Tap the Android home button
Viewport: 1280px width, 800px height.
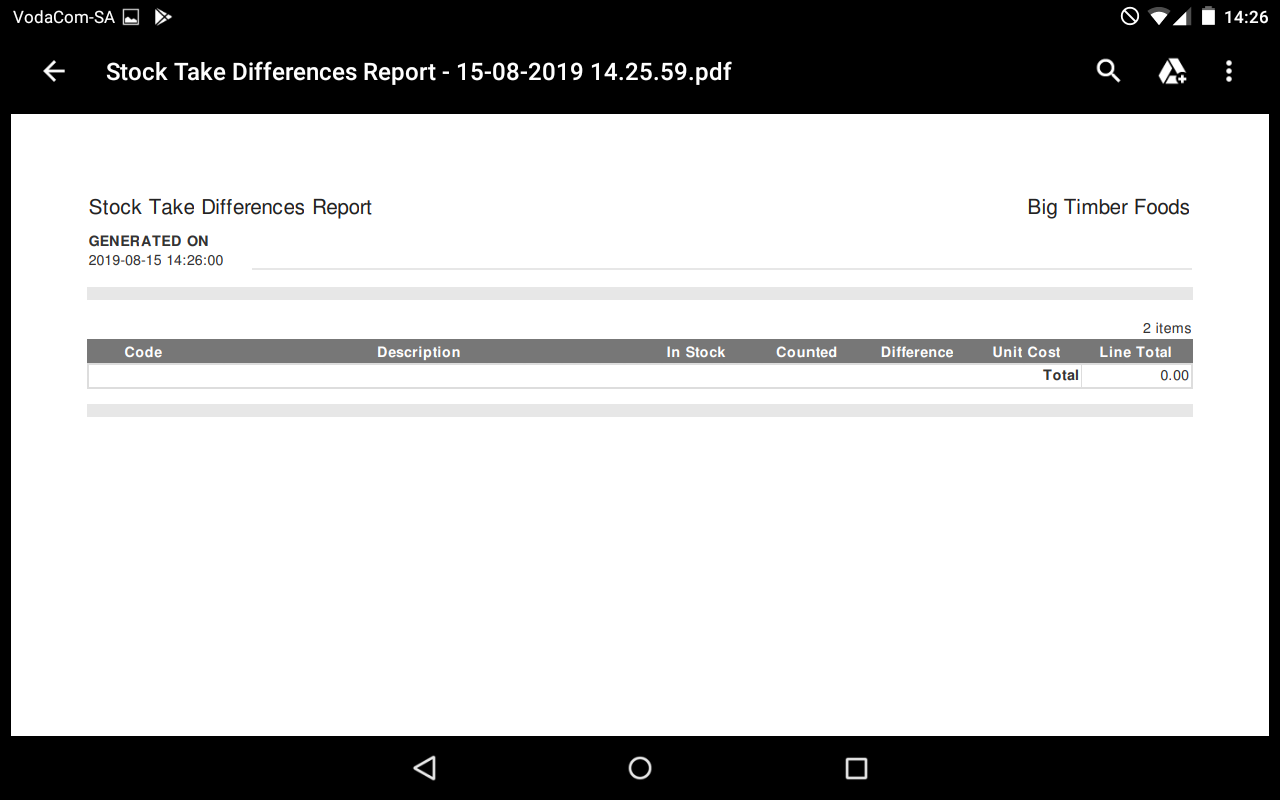[640, 767]
